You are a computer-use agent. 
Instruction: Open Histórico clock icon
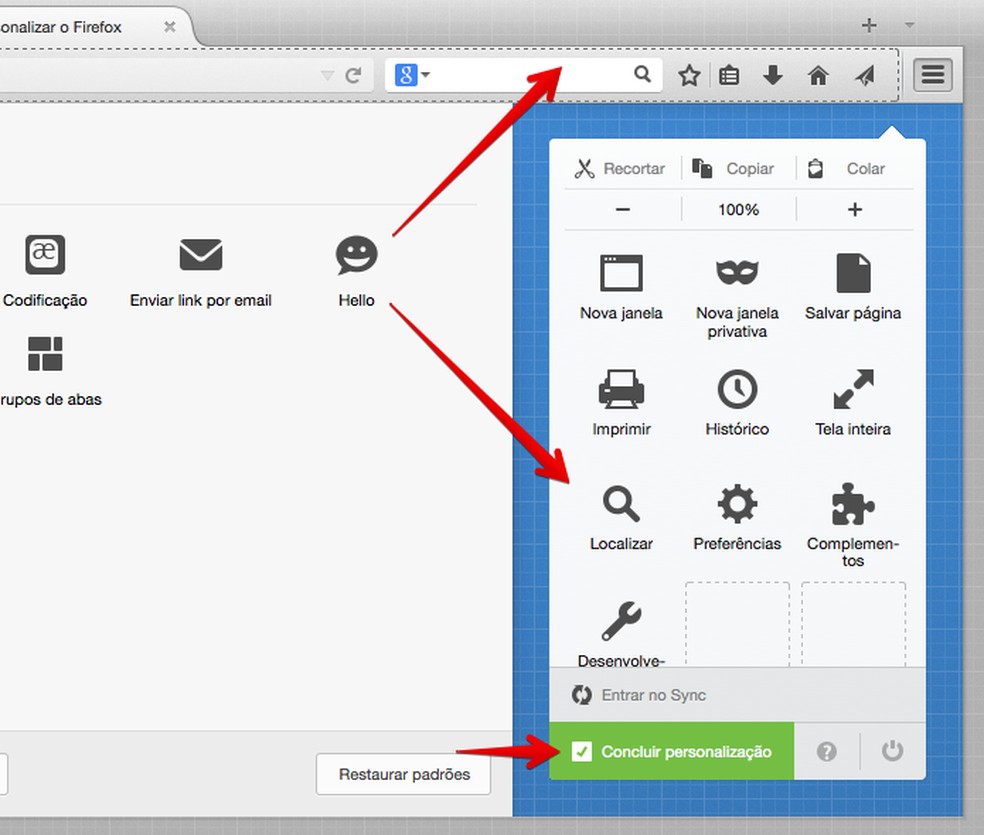(737, 389)
